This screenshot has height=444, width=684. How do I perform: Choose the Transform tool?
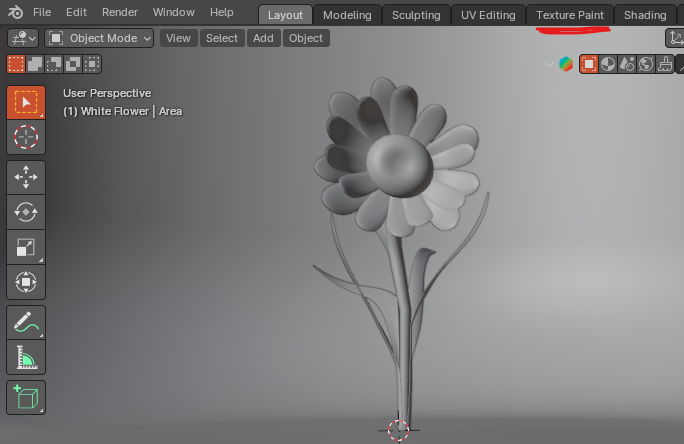26,282
